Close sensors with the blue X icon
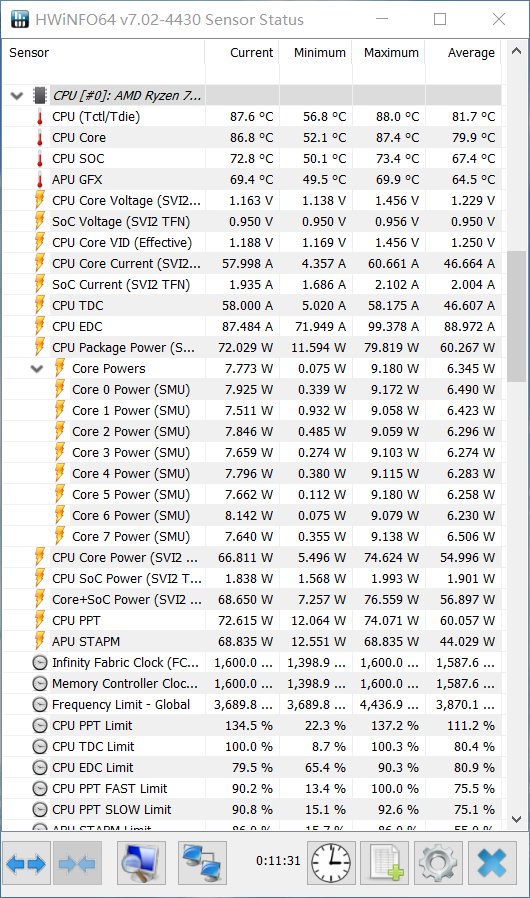 tap(492, 862)
